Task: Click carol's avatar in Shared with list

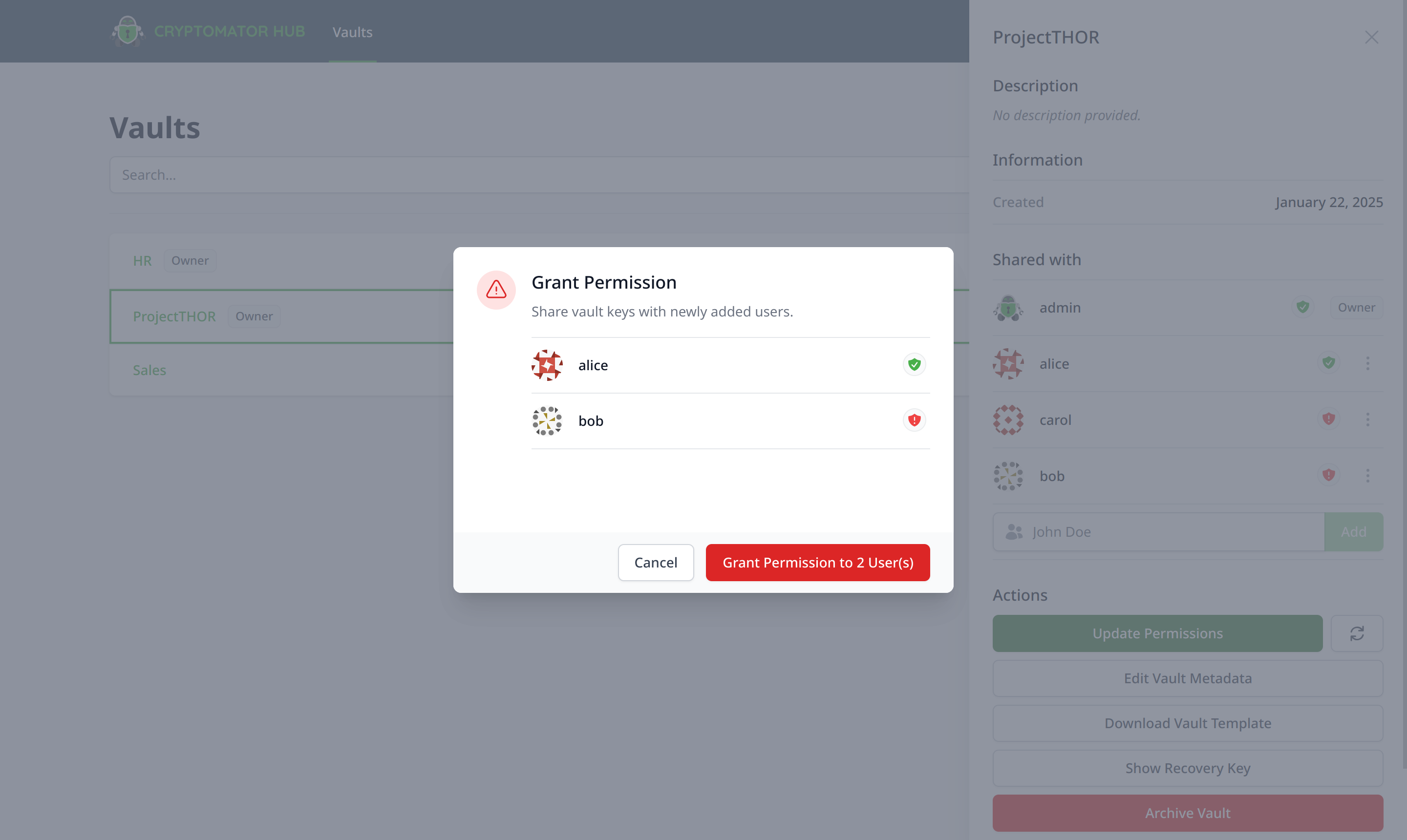Action: pyautogui.click(x=1008, y=420)
